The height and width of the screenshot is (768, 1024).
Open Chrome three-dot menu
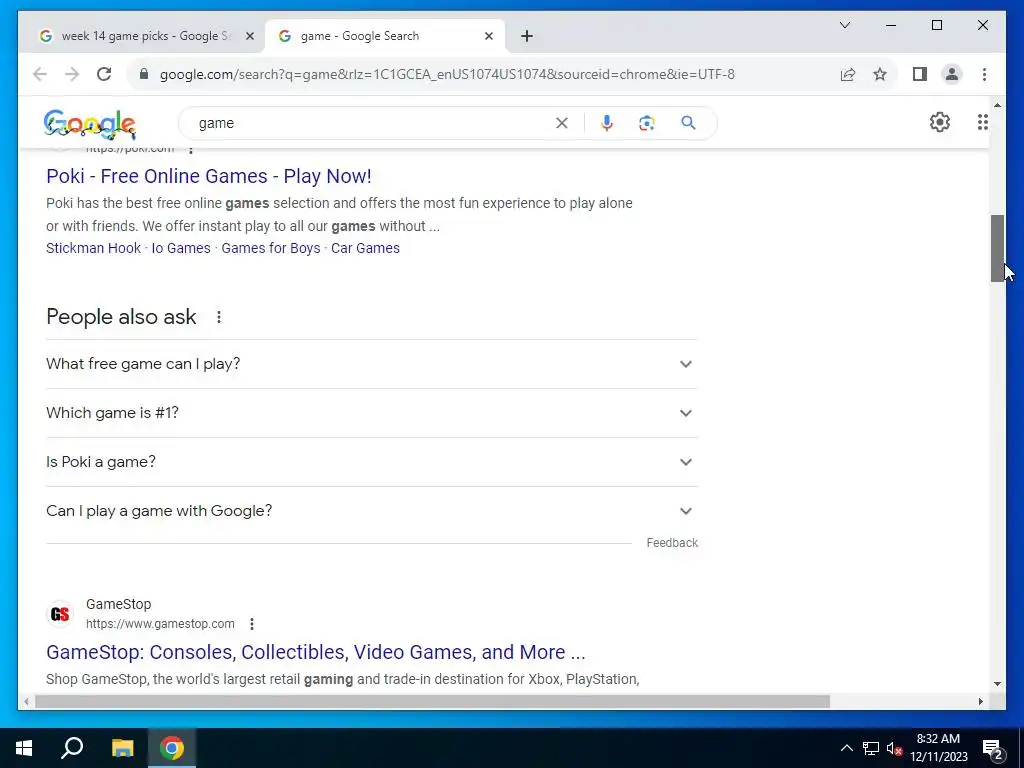[984, 74]
